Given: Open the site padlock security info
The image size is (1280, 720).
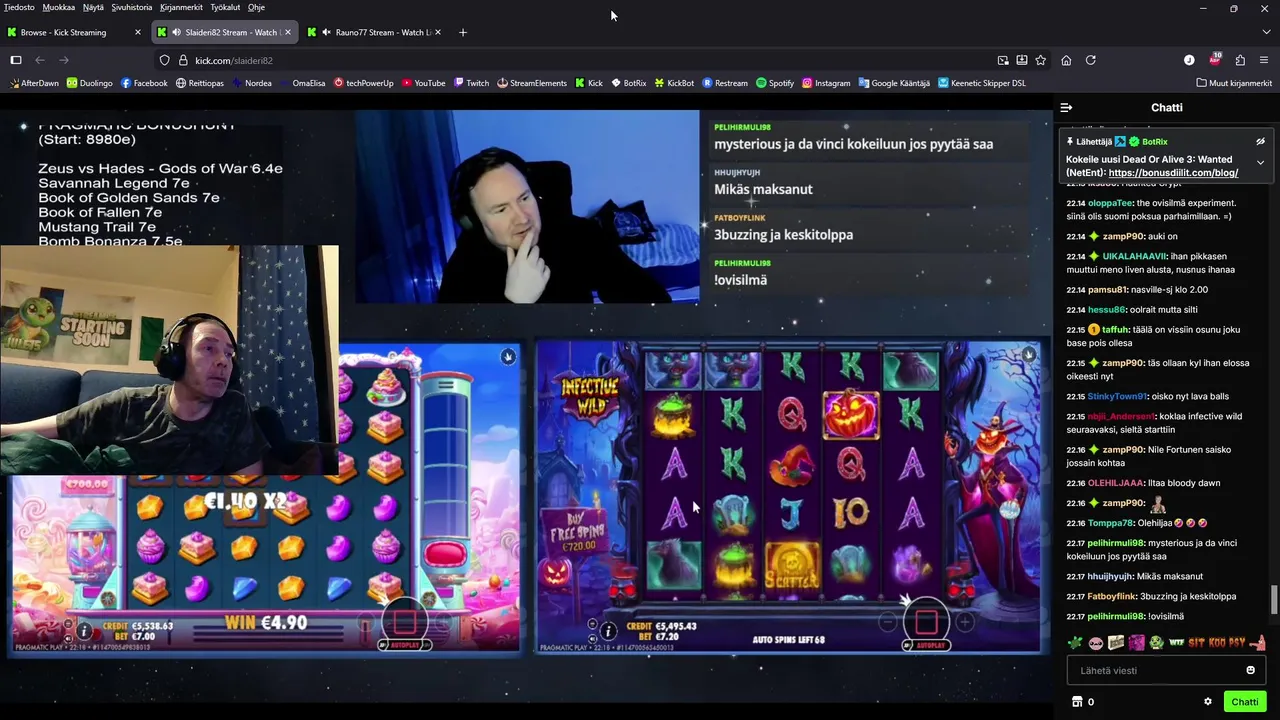Looking at the screenshot, I should click(182, 60).
